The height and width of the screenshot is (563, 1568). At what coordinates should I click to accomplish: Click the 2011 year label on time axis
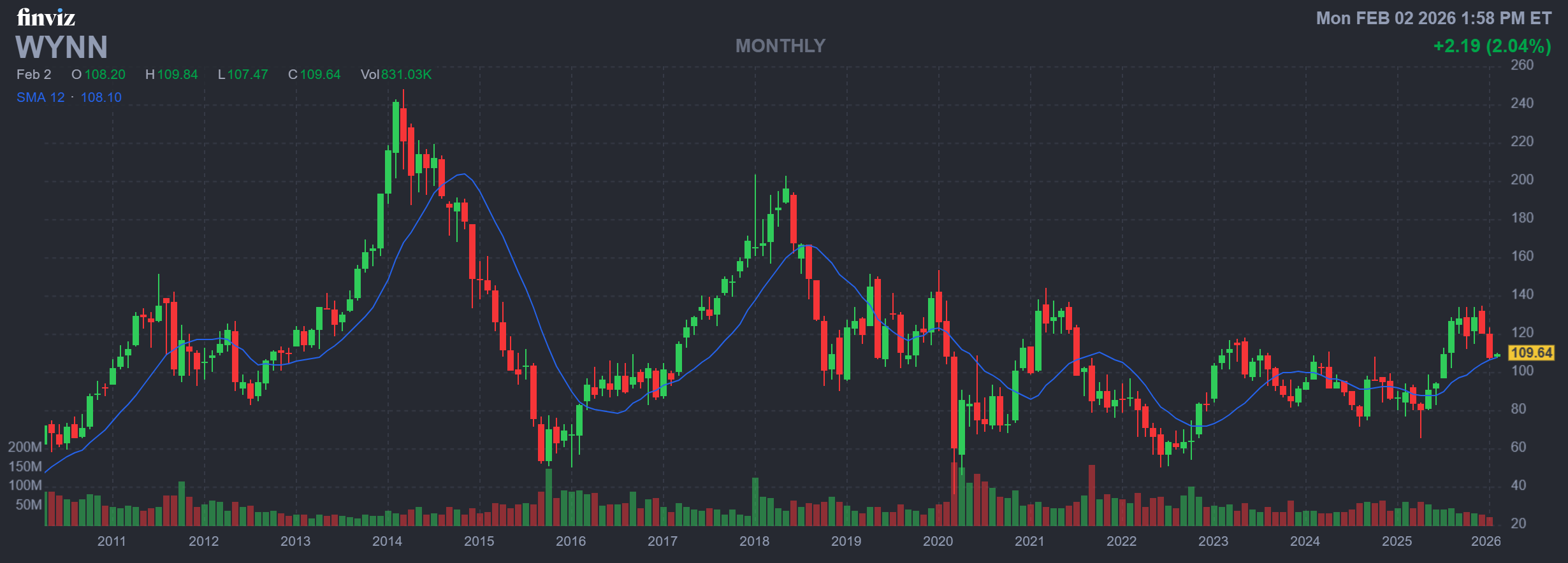coord(112,541)
